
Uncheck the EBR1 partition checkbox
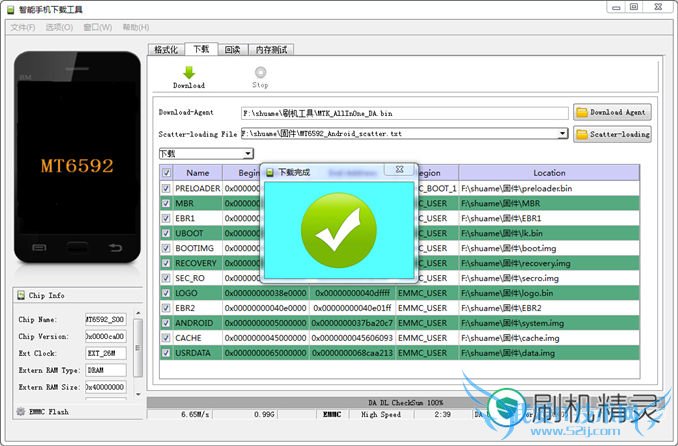(166, 218)
